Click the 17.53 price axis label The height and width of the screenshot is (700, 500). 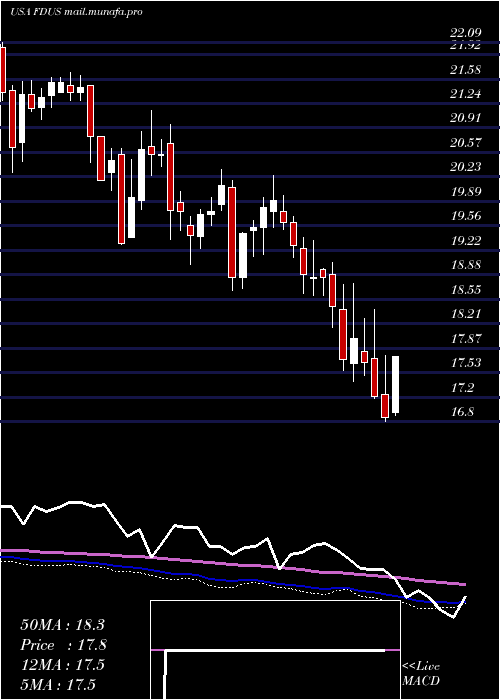pos(465,362)
